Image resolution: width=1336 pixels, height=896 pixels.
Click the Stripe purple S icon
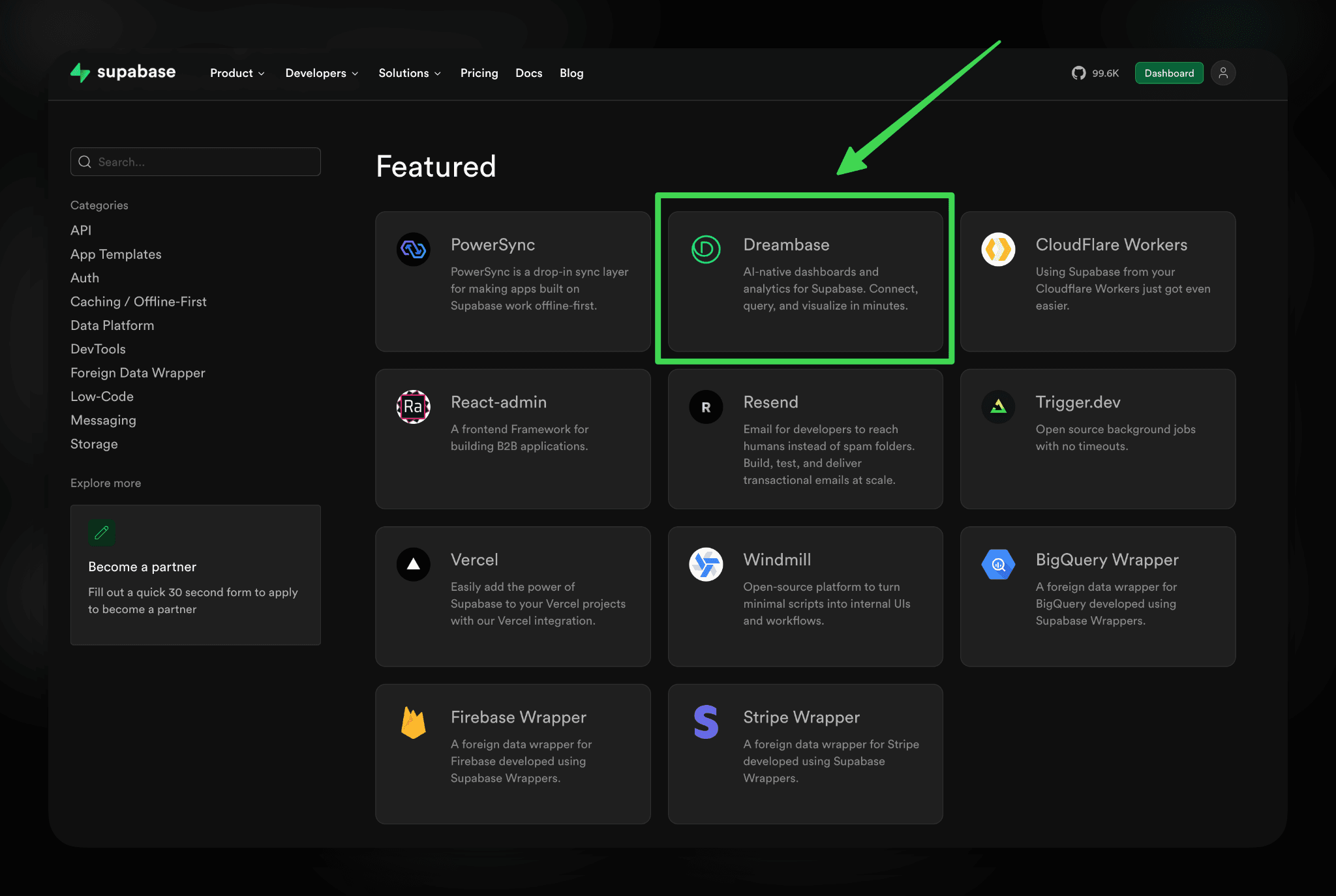[705, 722]
